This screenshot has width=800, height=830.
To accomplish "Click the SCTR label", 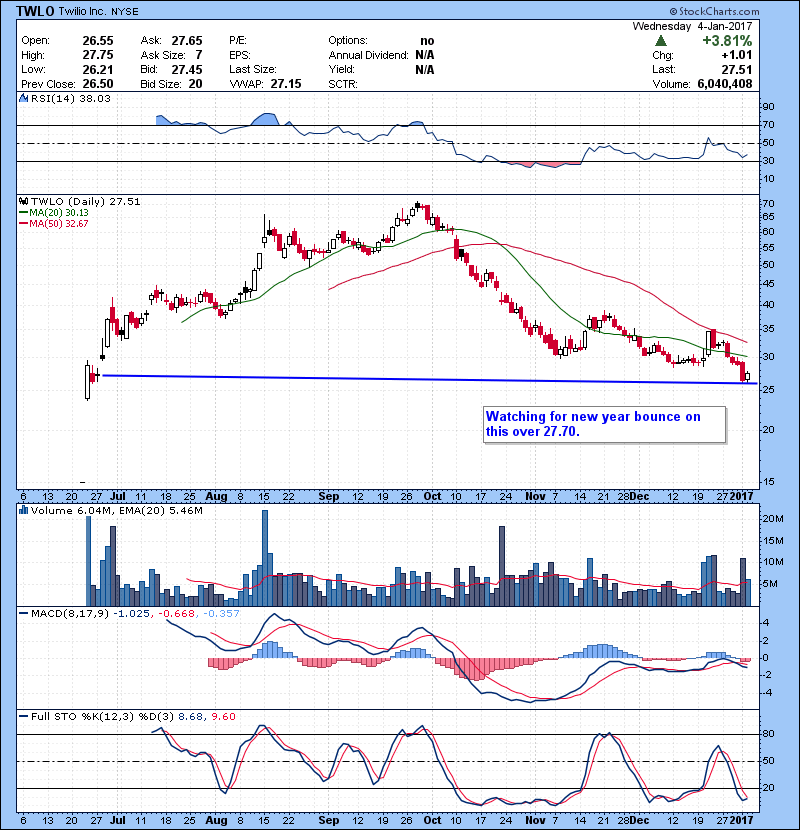I will [x=343, y=84].
